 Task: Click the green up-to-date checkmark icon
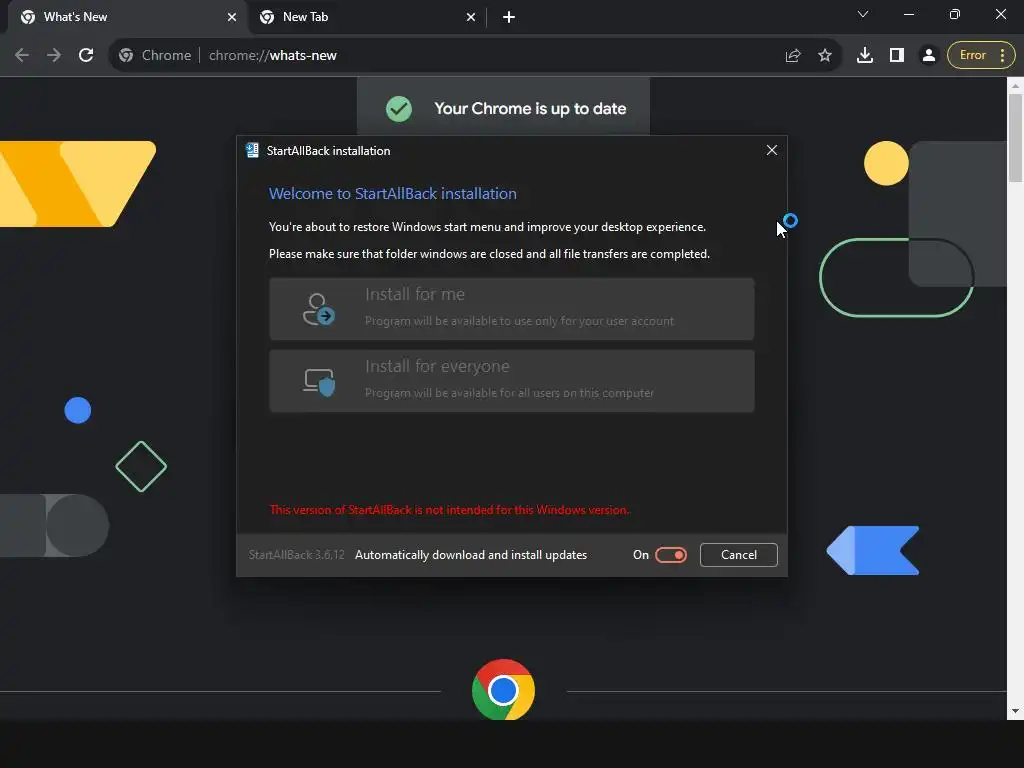pyautogui.click(x=398, y=108)
